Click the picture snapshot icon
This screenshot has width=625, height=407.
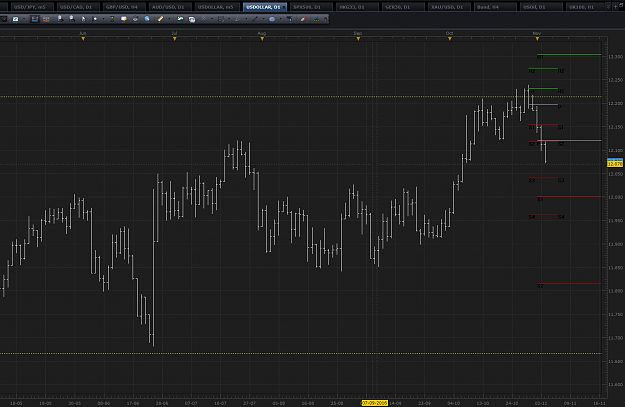(180, 19)
